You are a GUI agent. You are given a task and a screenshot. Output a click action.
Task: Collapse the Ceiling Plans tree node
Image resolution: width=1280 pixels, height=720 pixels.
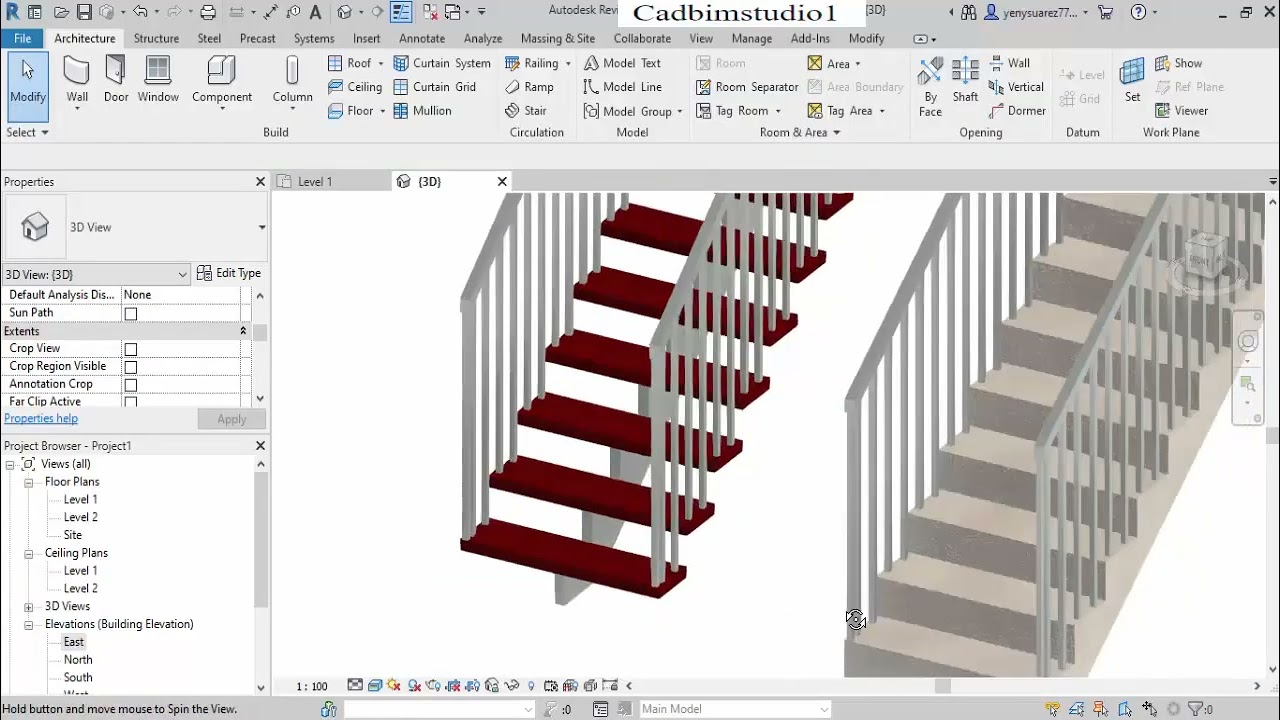pos(29,553)
